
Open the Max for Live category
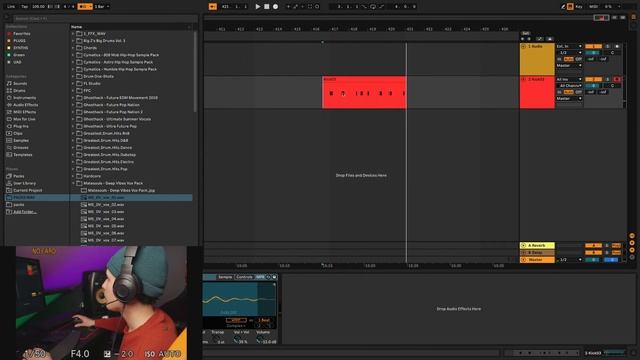coord(24,119)
